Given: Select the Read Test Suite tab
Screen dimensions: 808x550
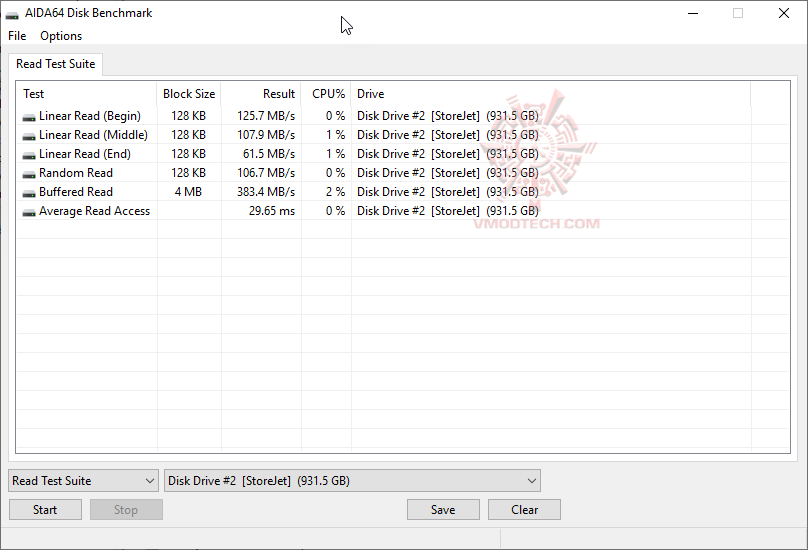Looking at the screenshot, I should click(x=56, y=64).
